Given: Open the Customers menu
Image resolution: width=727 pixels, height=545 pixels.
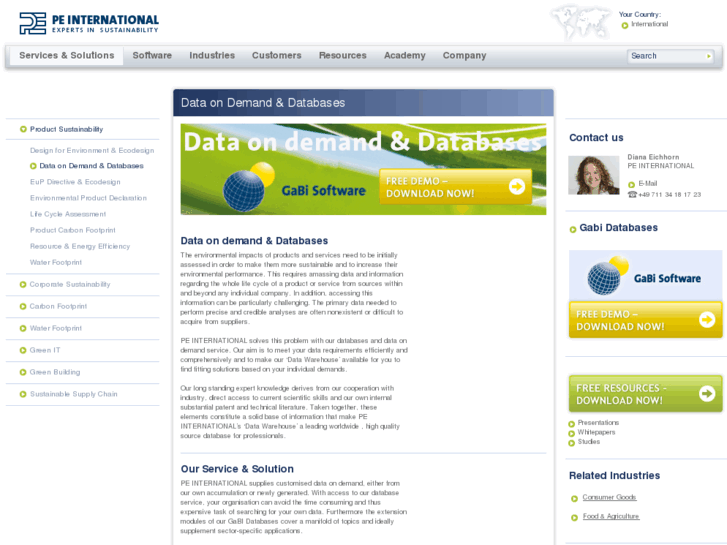Looking at the screenshot, I should click(276, 55).
